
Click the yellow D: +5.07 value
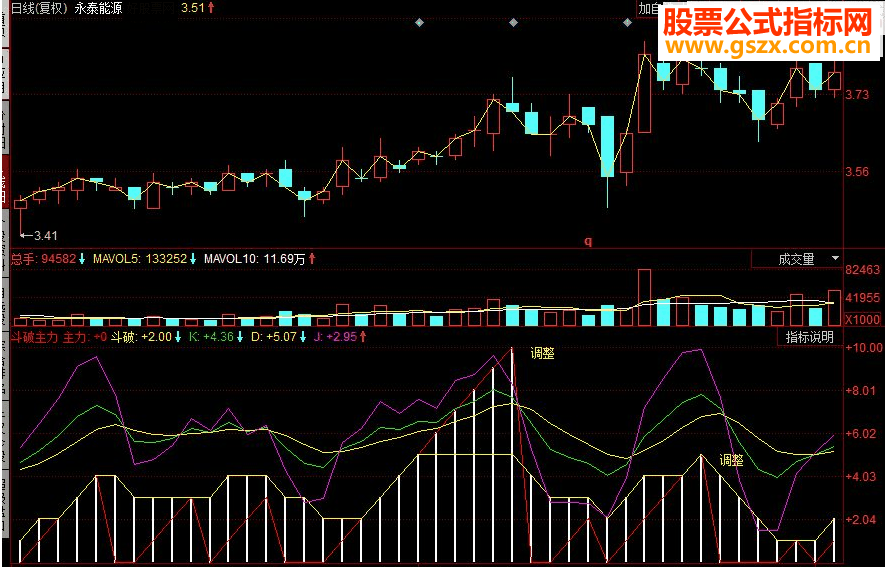[274, 337]
